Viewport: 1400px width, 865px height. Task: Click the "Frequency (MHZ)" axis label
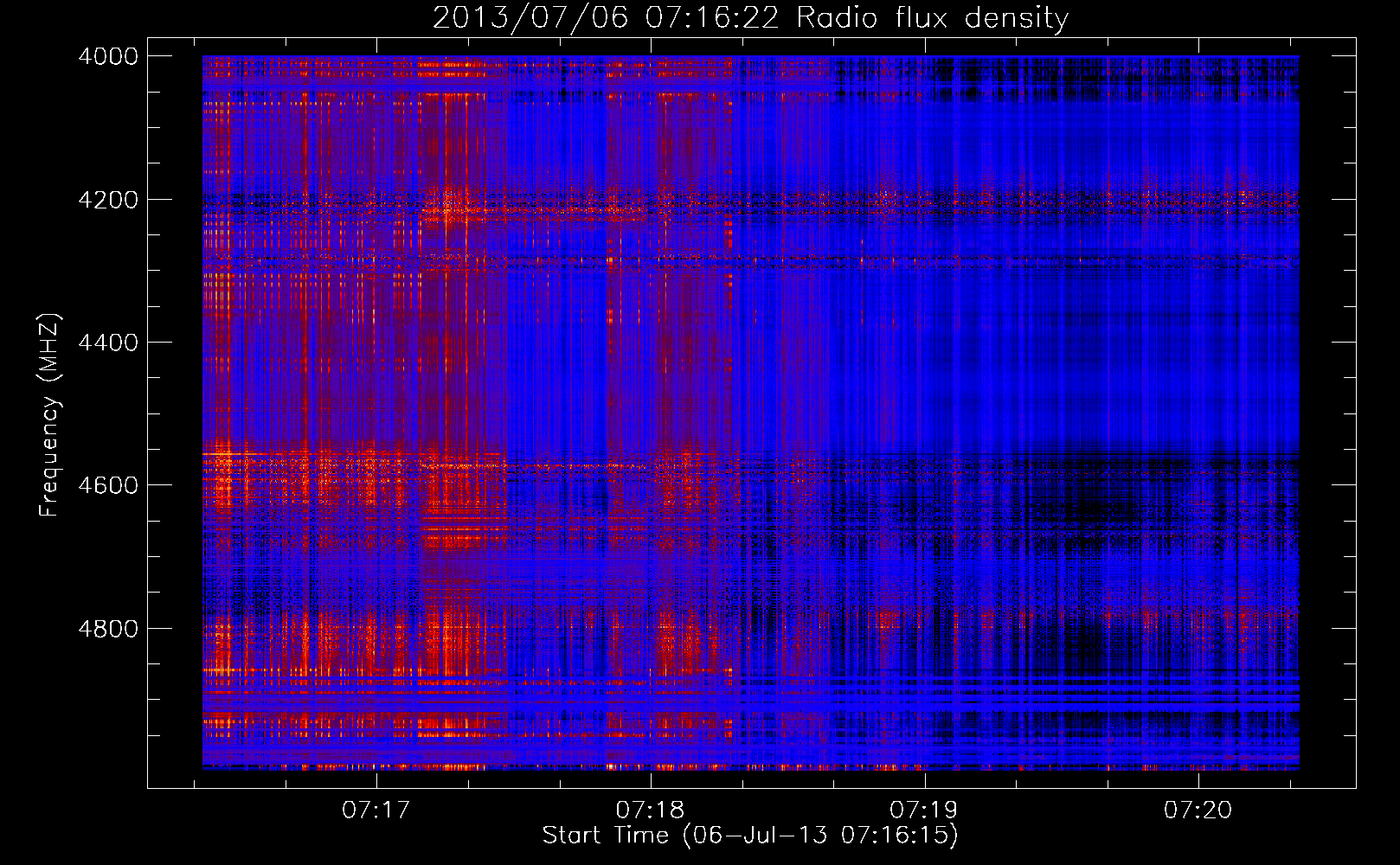tap(48, 415)
